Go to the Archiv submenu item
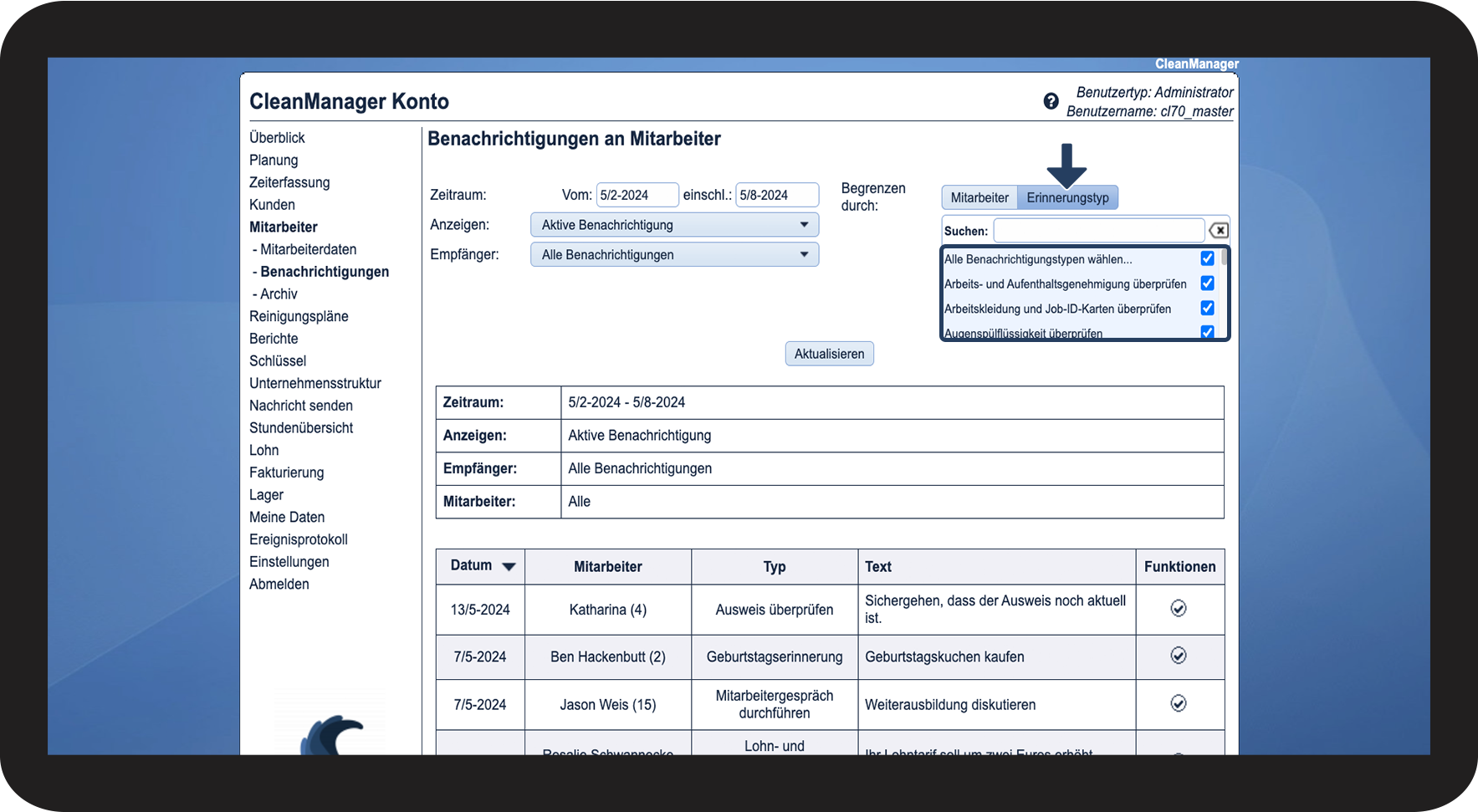The height and width of the screenshot is (812, 1478). (x=279, y=294)
